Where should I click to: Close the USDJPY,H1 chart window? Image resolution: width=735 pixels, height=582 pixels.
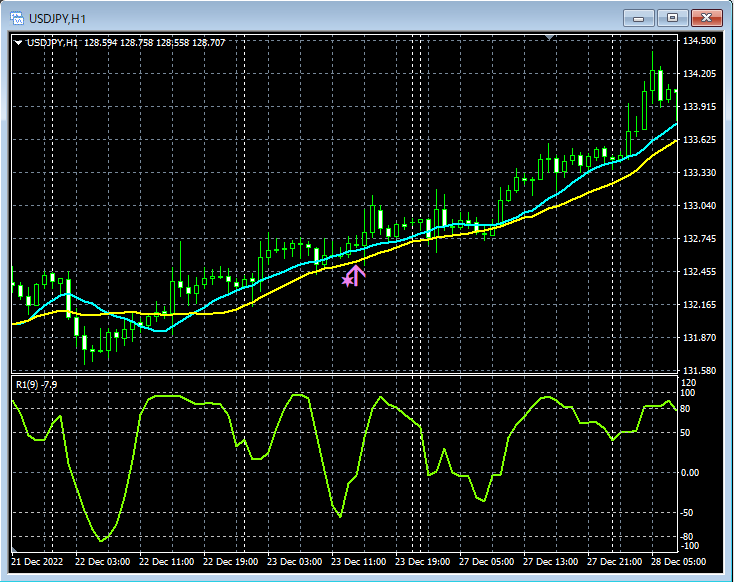pyautogui.click(x=706, y=18)
